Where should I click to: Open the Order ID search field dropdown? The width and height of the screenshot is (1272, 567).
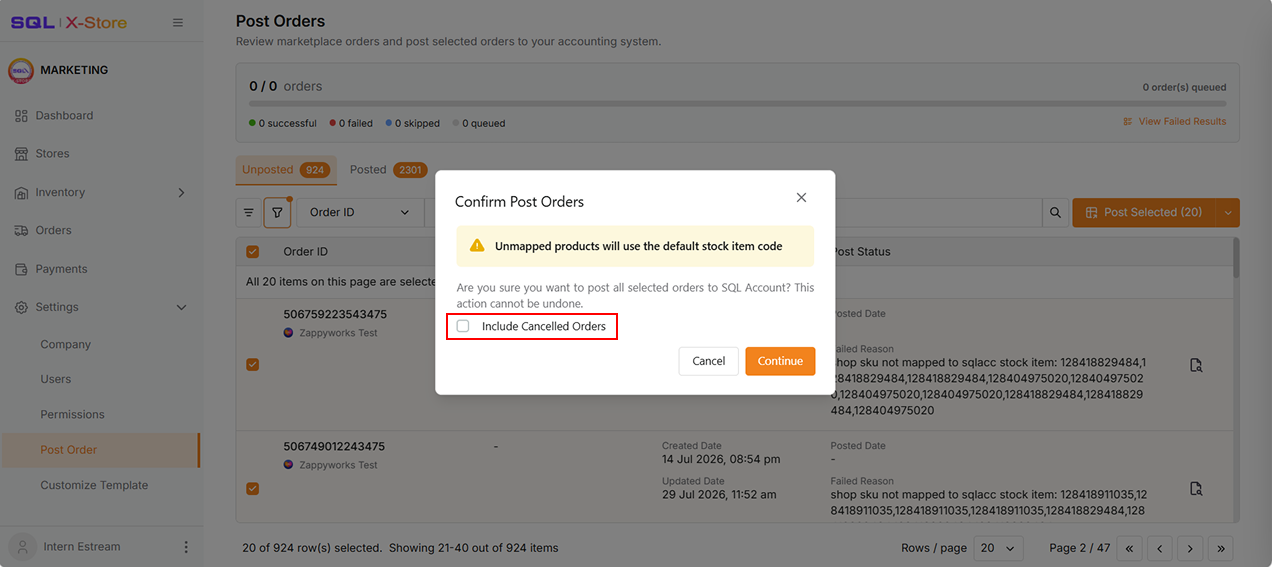click(360, 213)
